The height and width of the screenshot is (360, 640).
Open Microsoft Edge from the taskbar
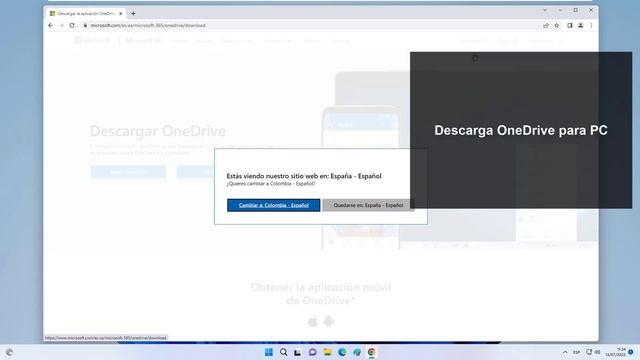click(342, 352)
